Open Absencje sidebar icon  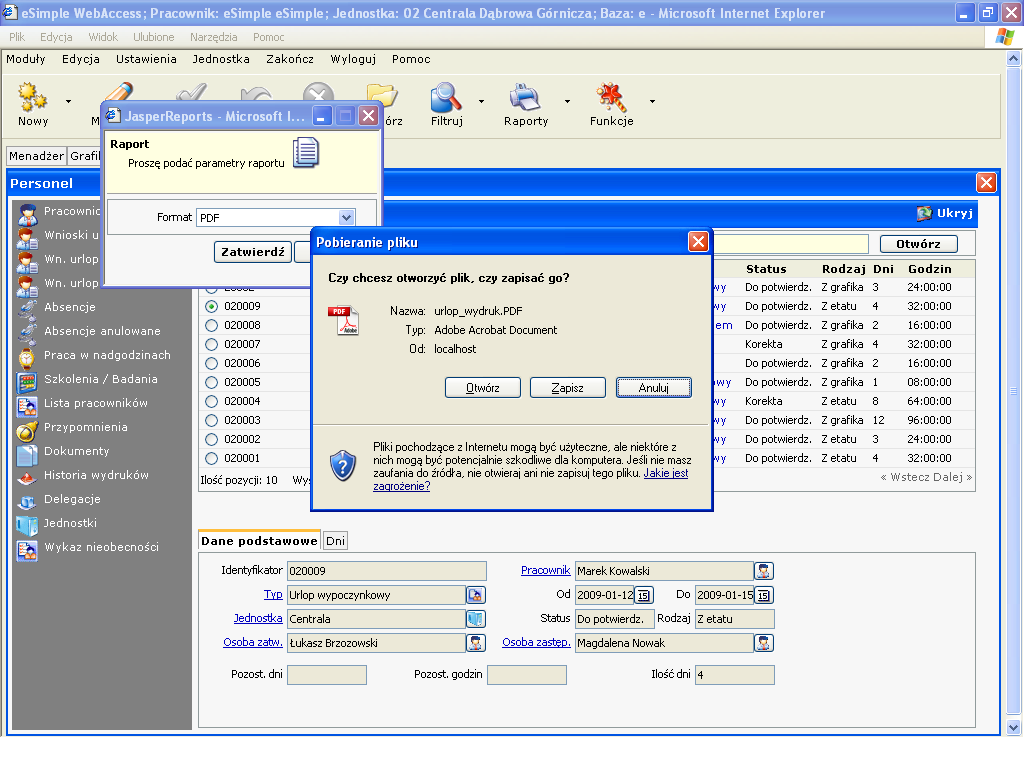click(27, 308)
